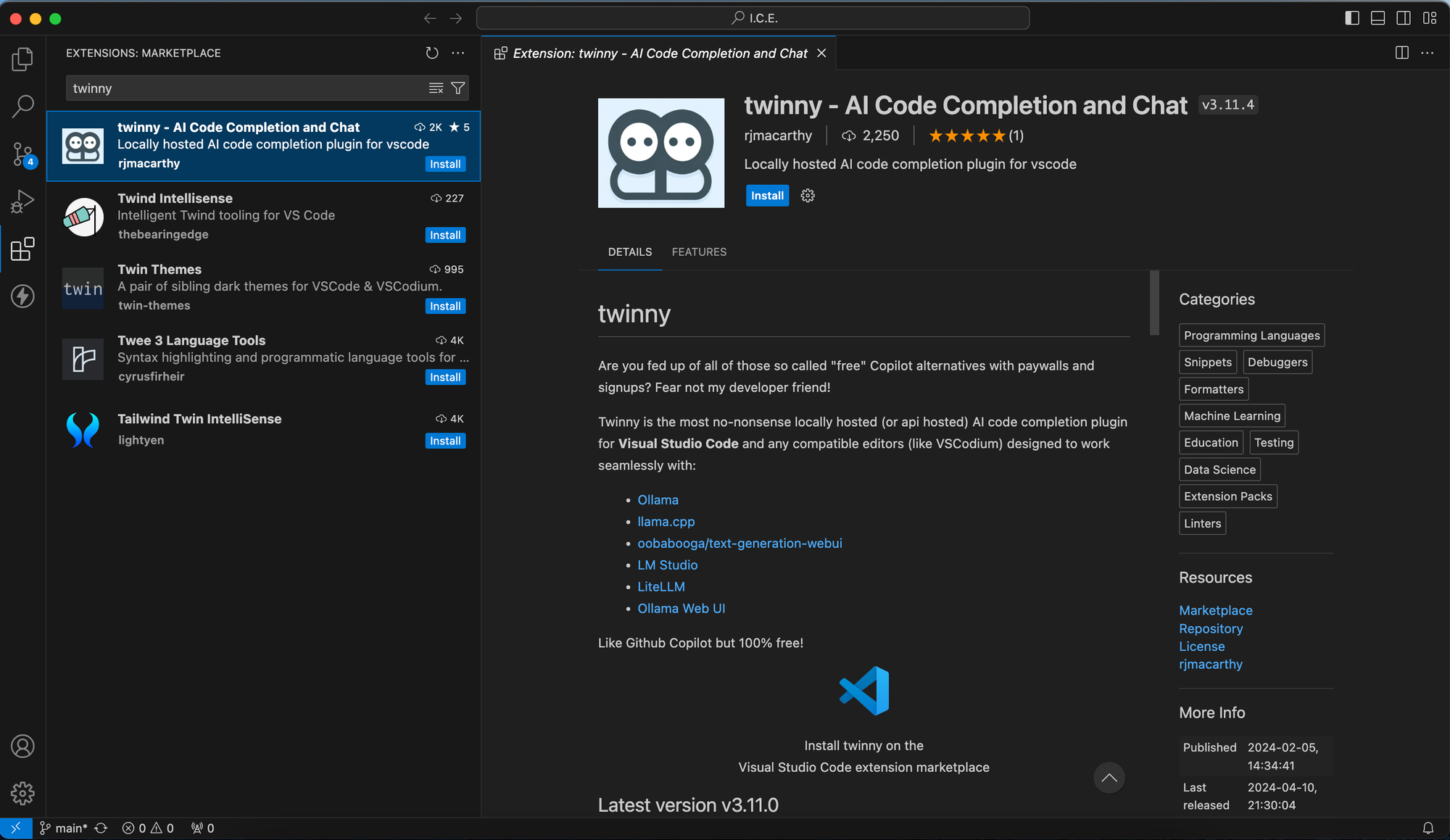Open the Marketplace resource link
Screen dimensions: 1450x840
tap(1215, 611)
